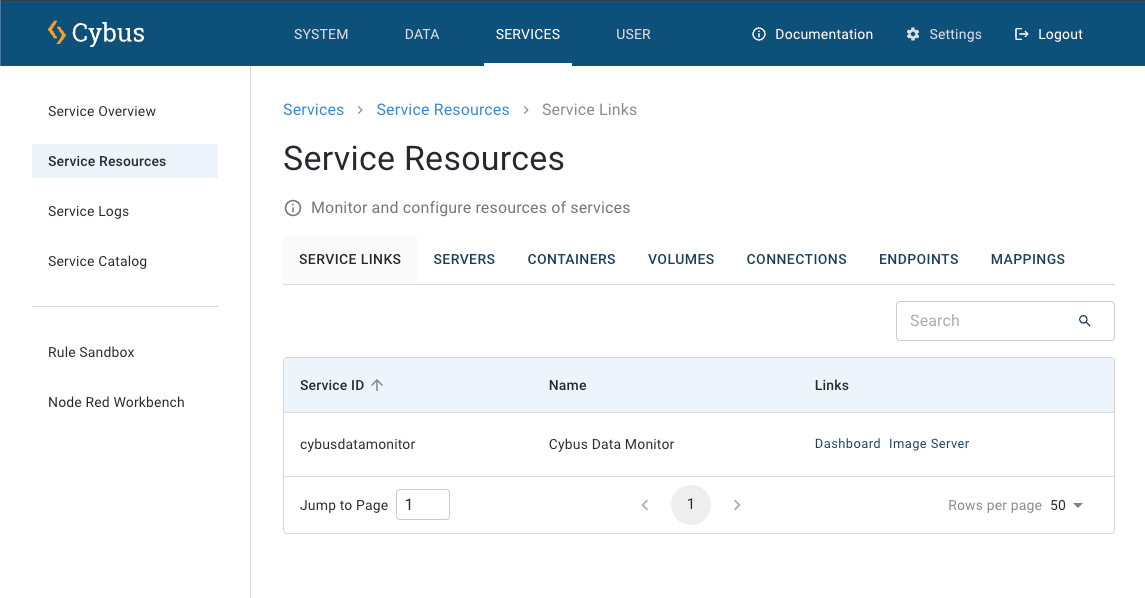Click the search magnifier icon
Screen dimensions: 1145x598
coord(1084,321)
